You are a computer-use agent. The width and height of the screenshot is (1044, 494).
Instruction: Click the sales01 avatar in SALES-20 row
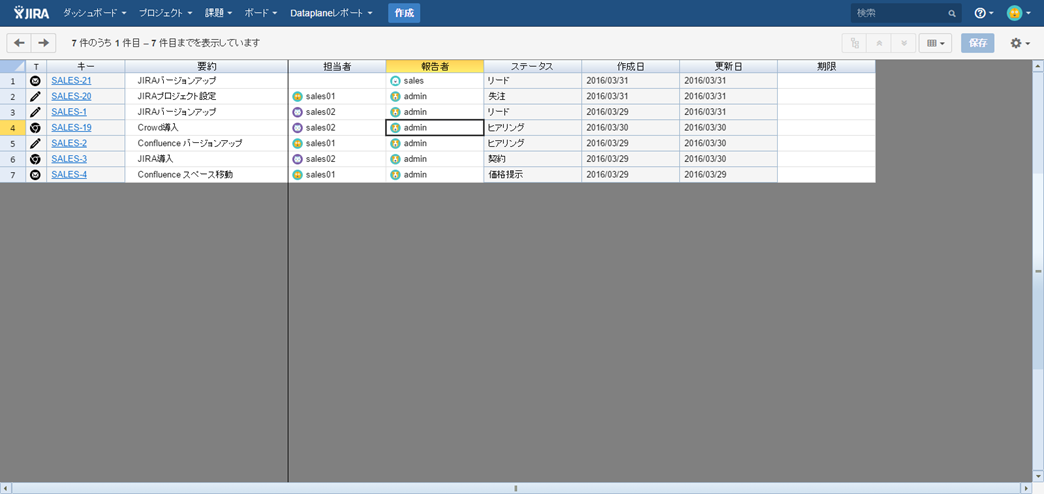point(298,96)
